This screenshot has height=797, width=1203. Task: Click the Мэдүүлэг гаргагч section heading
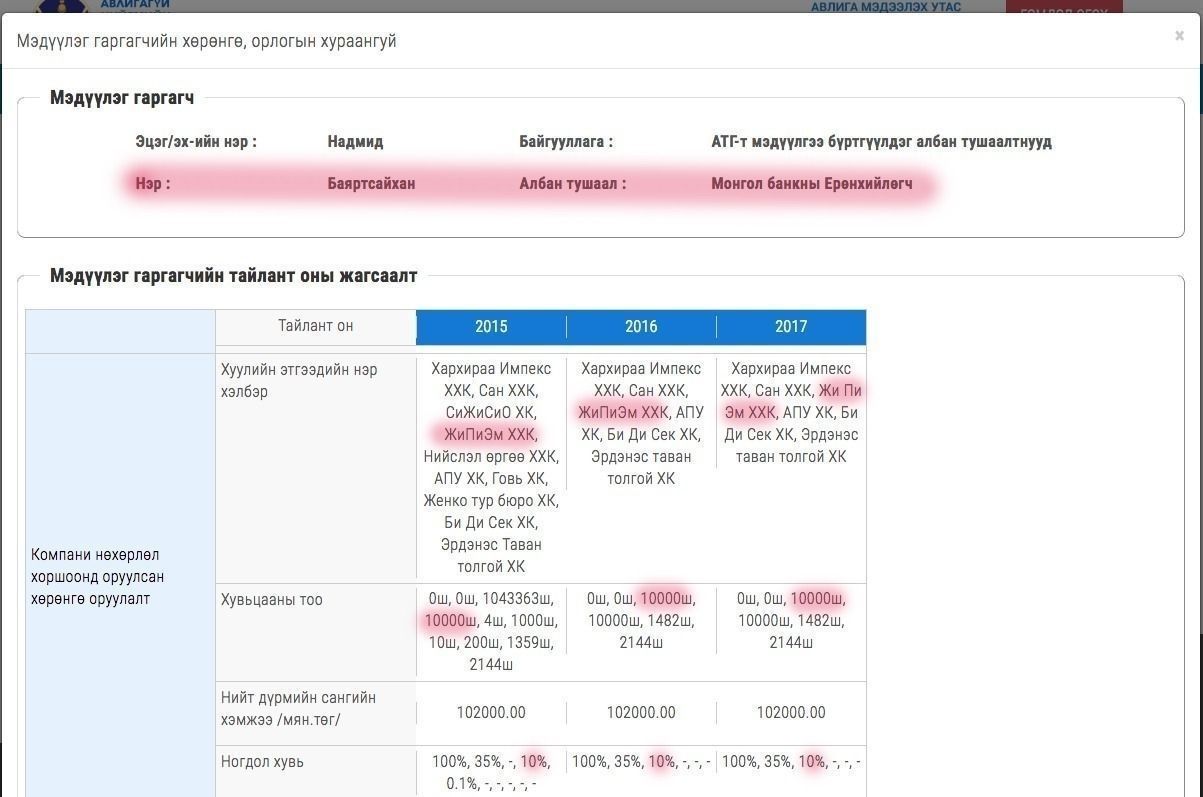(x=122, y=98)
